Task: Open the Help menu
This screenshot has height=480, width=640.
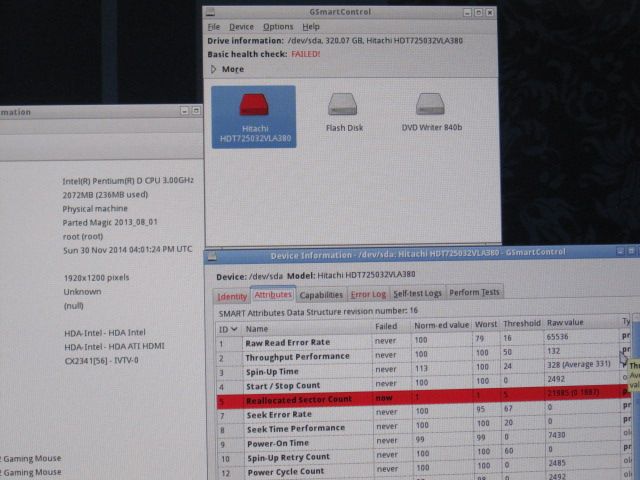Action: point(311,27)
